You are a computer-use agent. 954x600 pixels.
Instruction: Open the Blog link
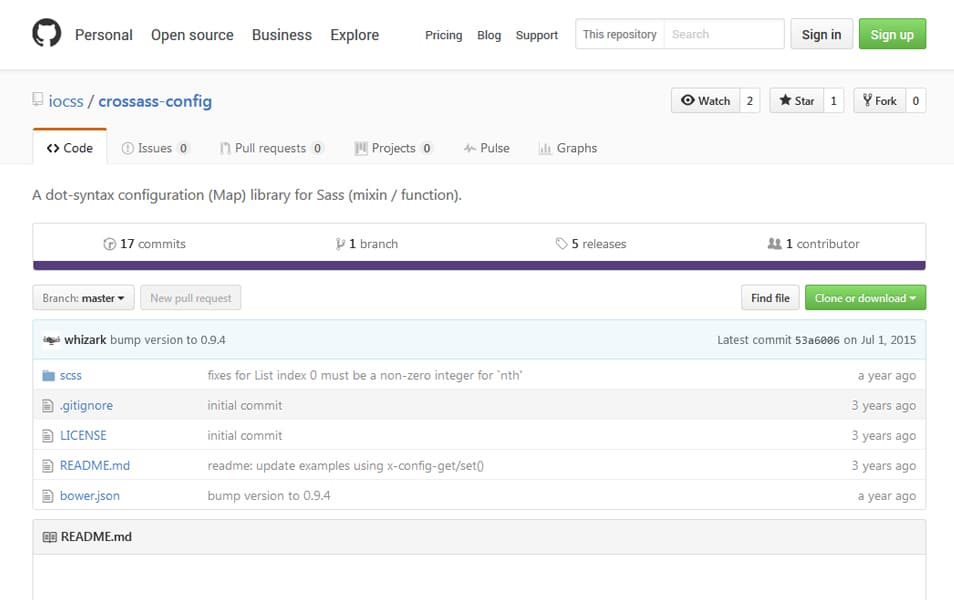(x=489, y=35)
